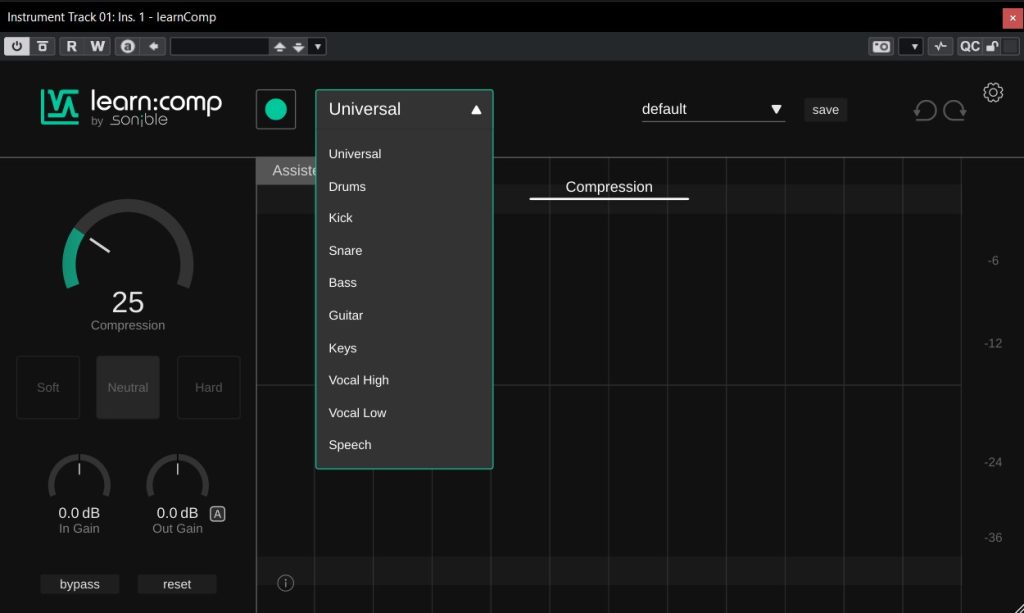Click the plugin window resize handle corner
The width and height of the screenshot is (1024, 613).
coord(1017,606)
